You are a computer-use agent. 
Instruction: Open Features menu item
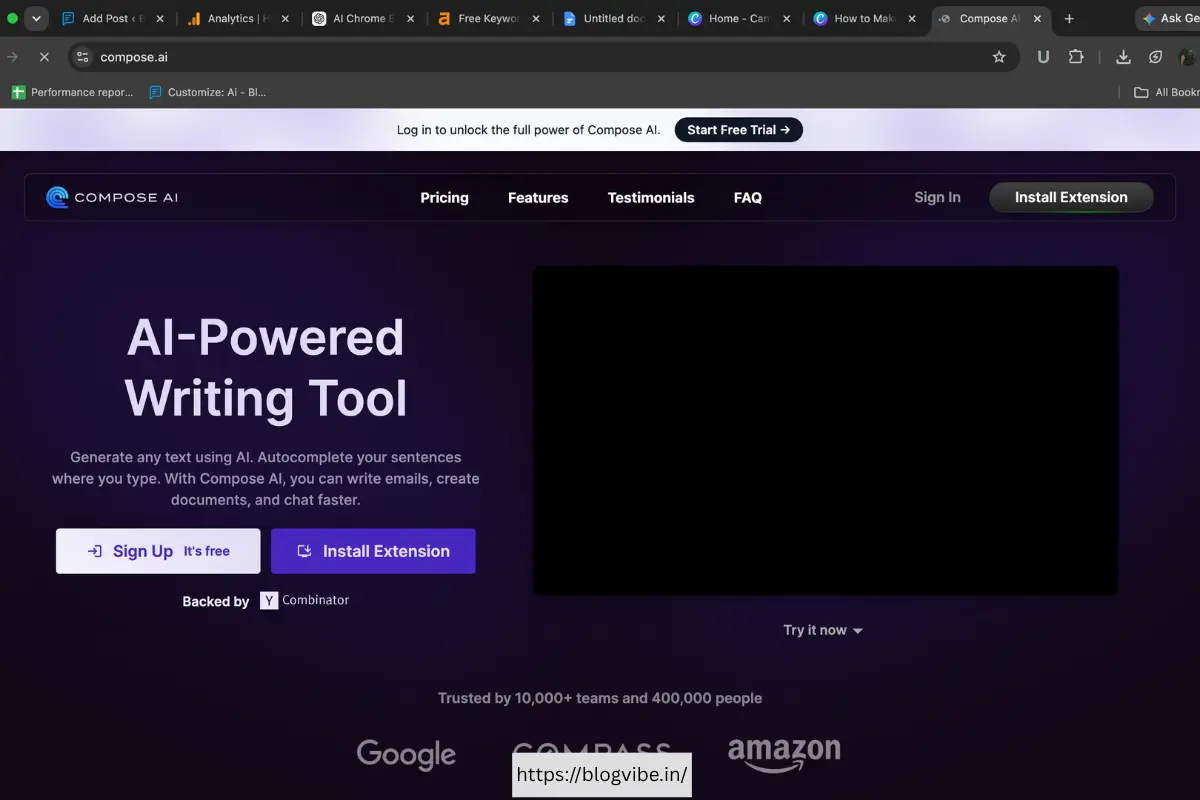click(538, 198)
